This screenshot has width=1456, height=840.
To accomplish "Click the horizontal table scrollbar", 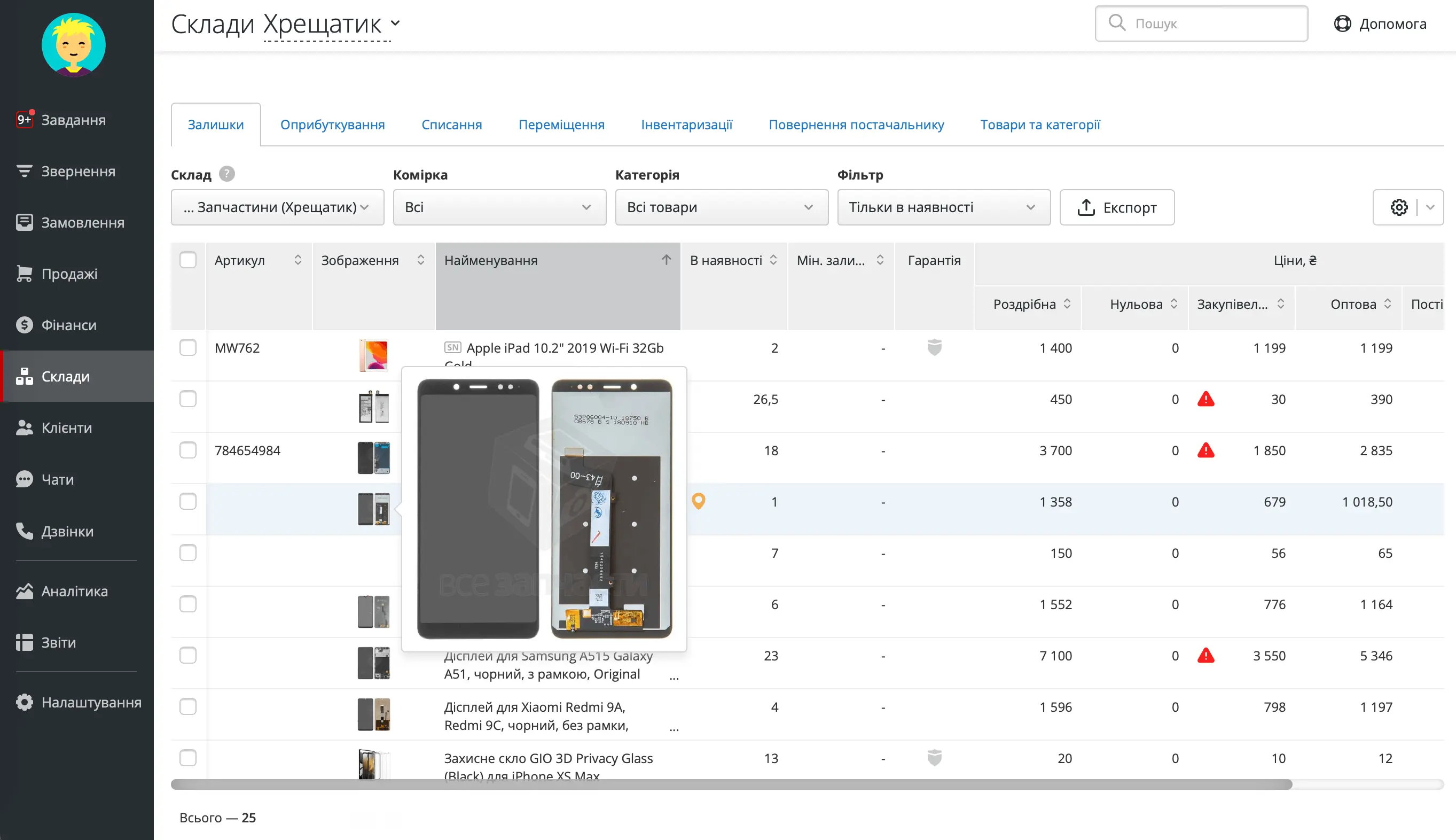I will 731,784.
